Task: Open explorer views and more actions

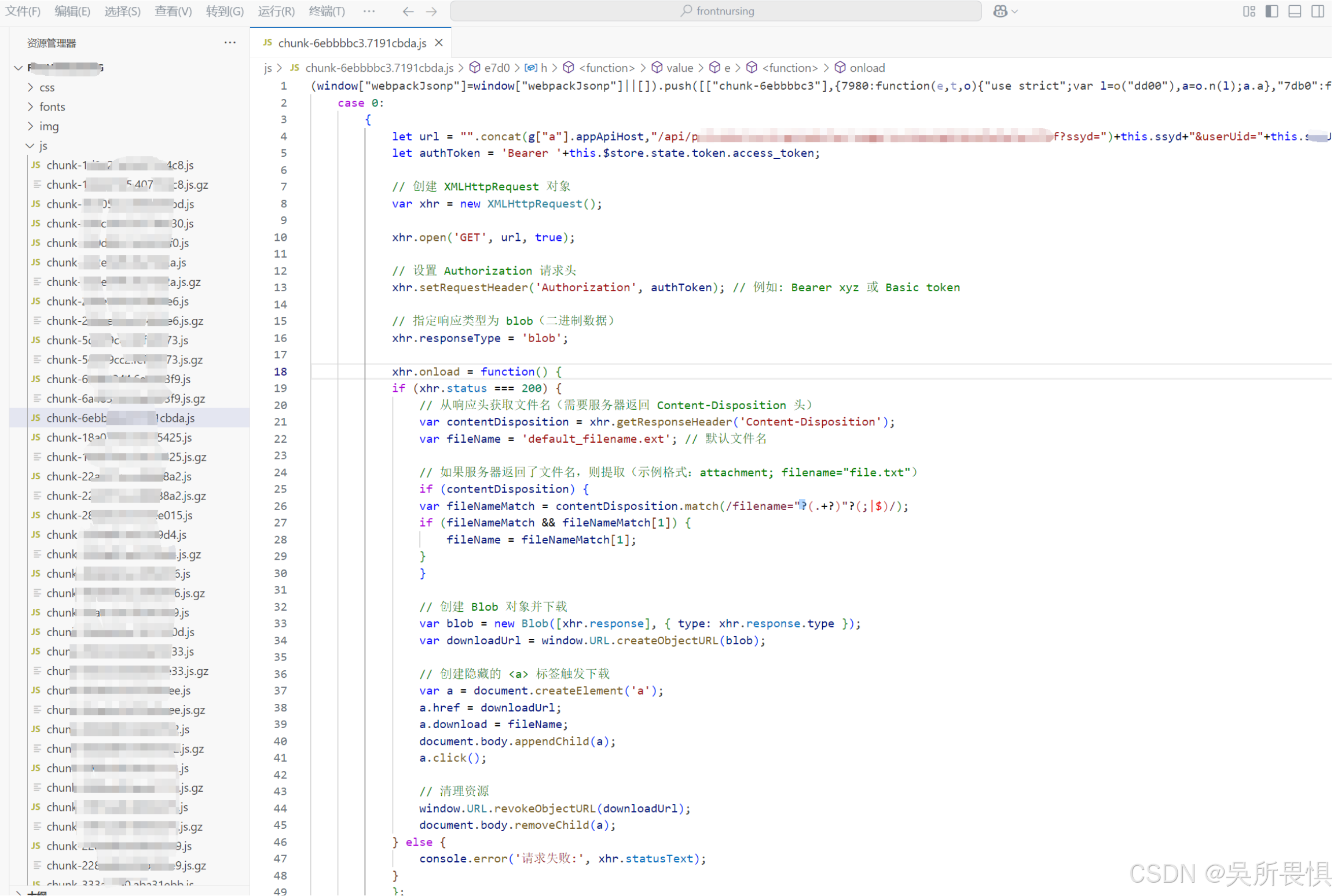Action: pyautogui.click(x=230, y=42)
